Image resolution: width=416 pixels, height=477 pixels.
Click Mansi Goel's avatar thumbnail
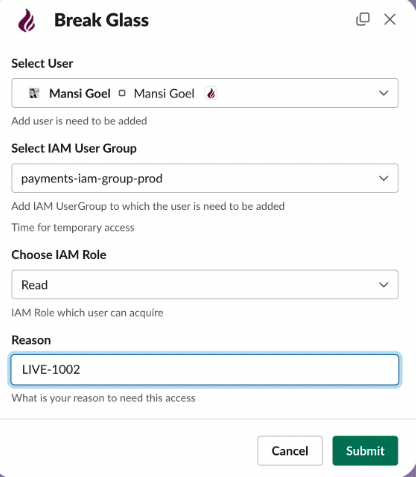tap(34, 93)
